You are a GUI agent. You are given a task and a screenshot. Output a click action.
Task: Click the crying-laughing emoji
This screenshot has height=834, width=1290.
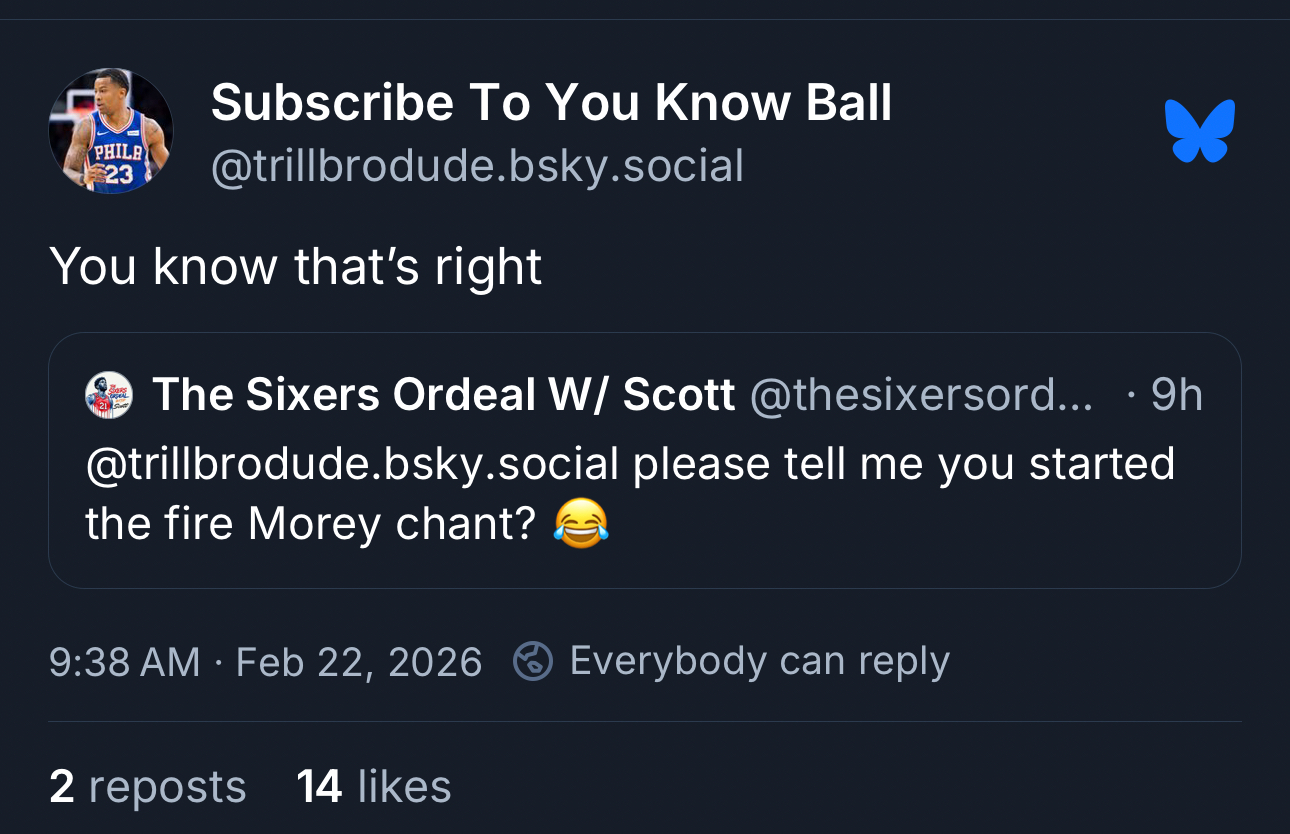[581, 524]
